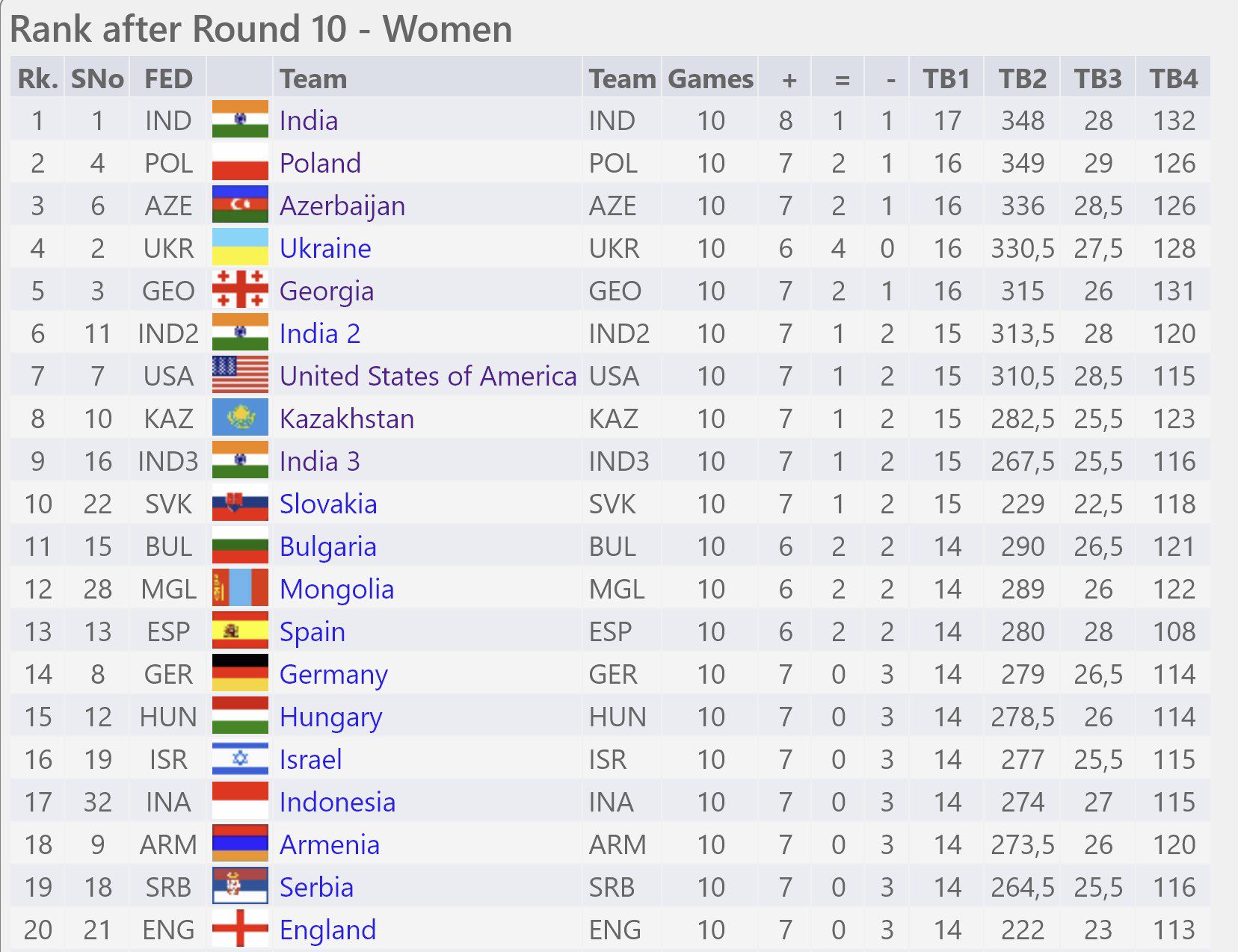This screenshot has height=952, width=1238.
Task: Open the Ukraine team link
Action: pyautogui.click(x=325, y=248)
